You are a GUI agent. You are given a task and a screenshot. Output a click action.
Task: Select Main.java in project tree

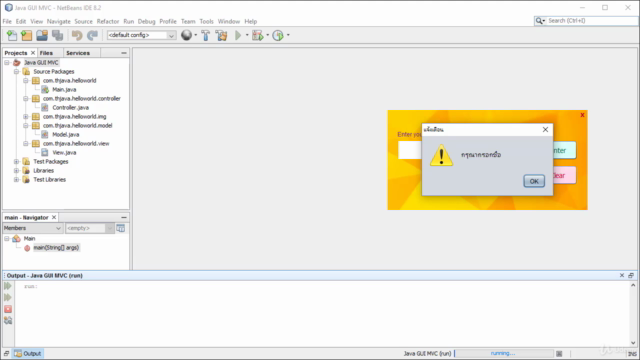[x=64, y=89]
